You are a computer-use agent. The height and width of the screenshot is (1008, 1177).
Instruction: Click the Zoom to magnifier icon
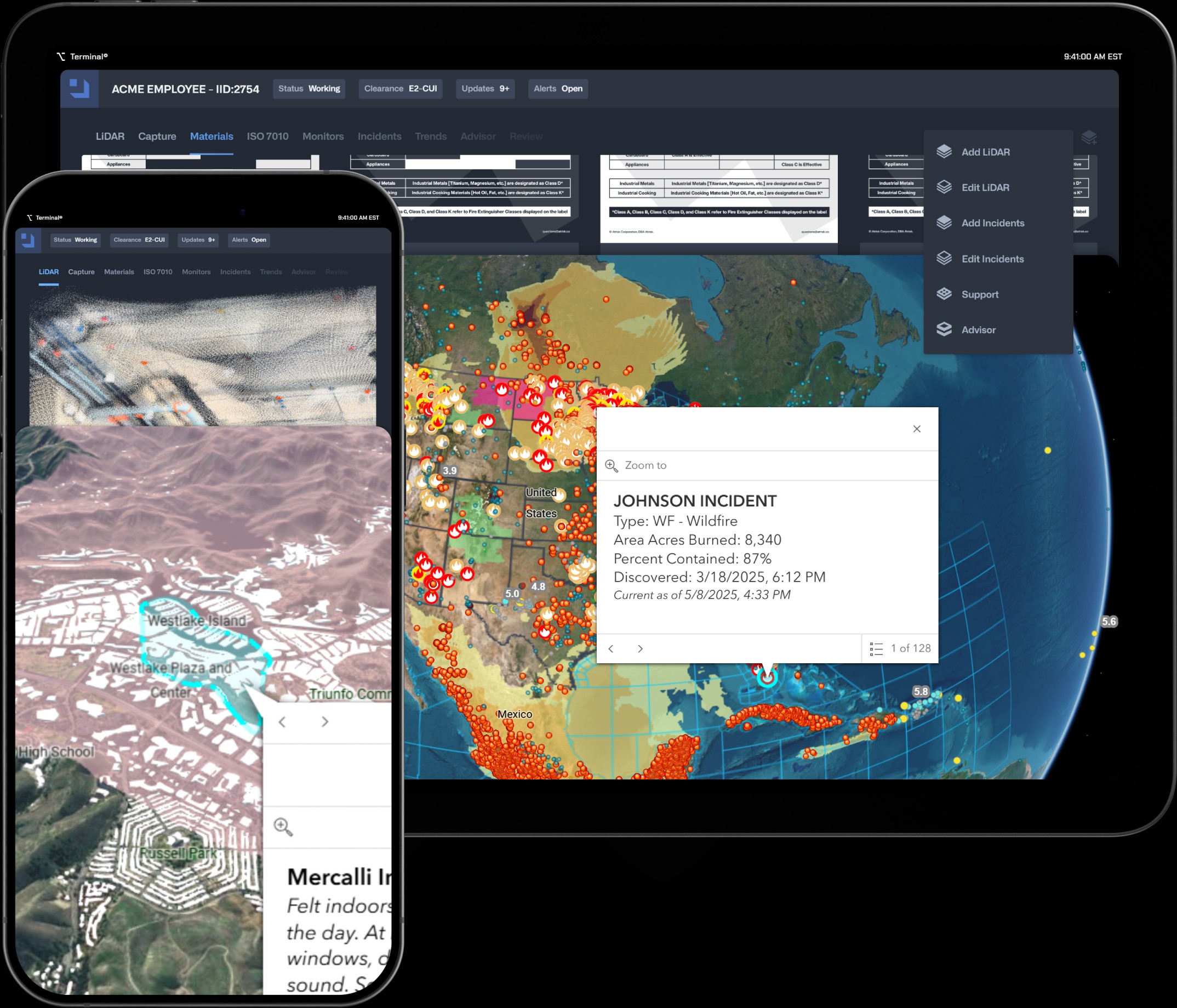[612, 466]
